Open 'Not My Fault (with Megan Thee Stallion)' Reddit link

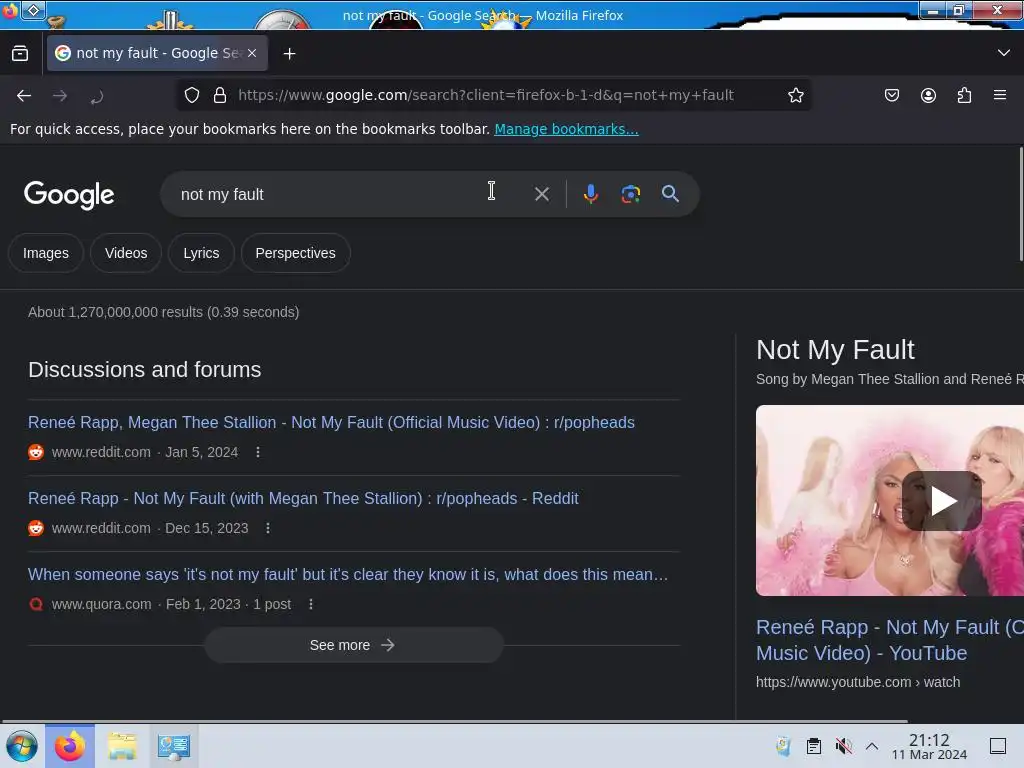303,498
